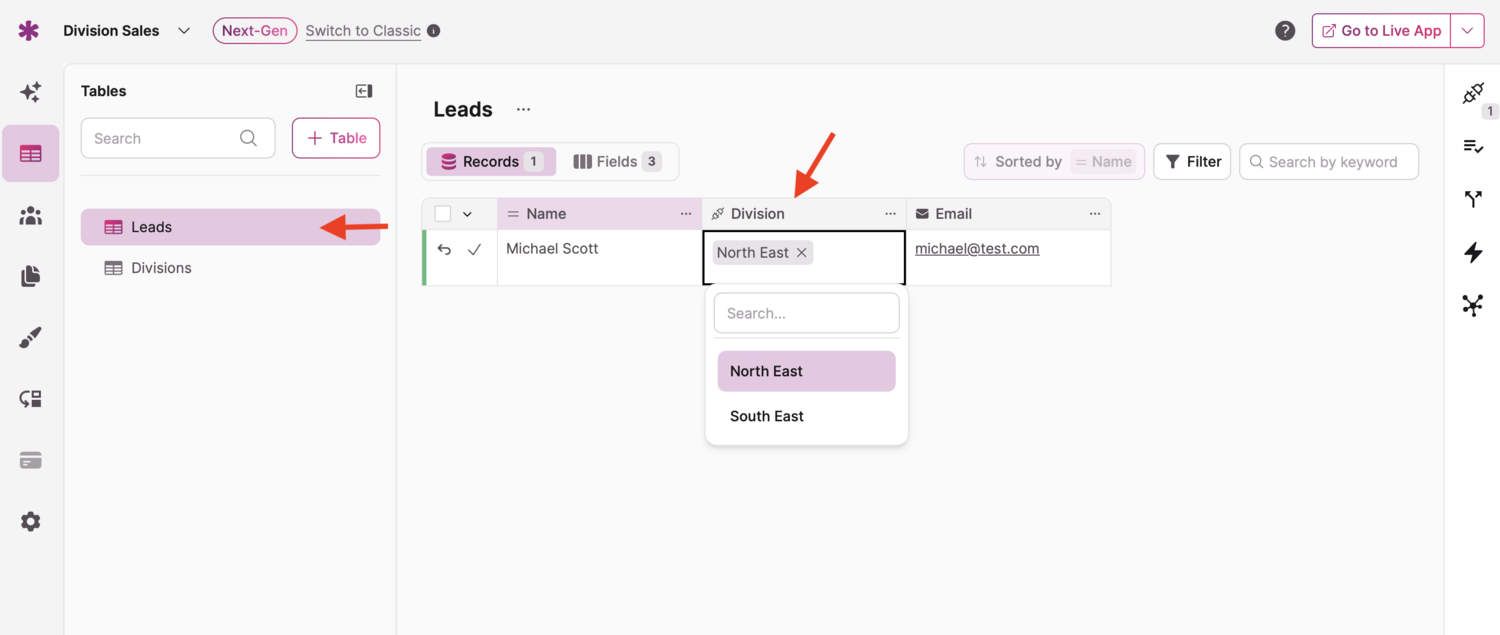
Task: Confirm row edit with the checkmark
Action: 475,250
